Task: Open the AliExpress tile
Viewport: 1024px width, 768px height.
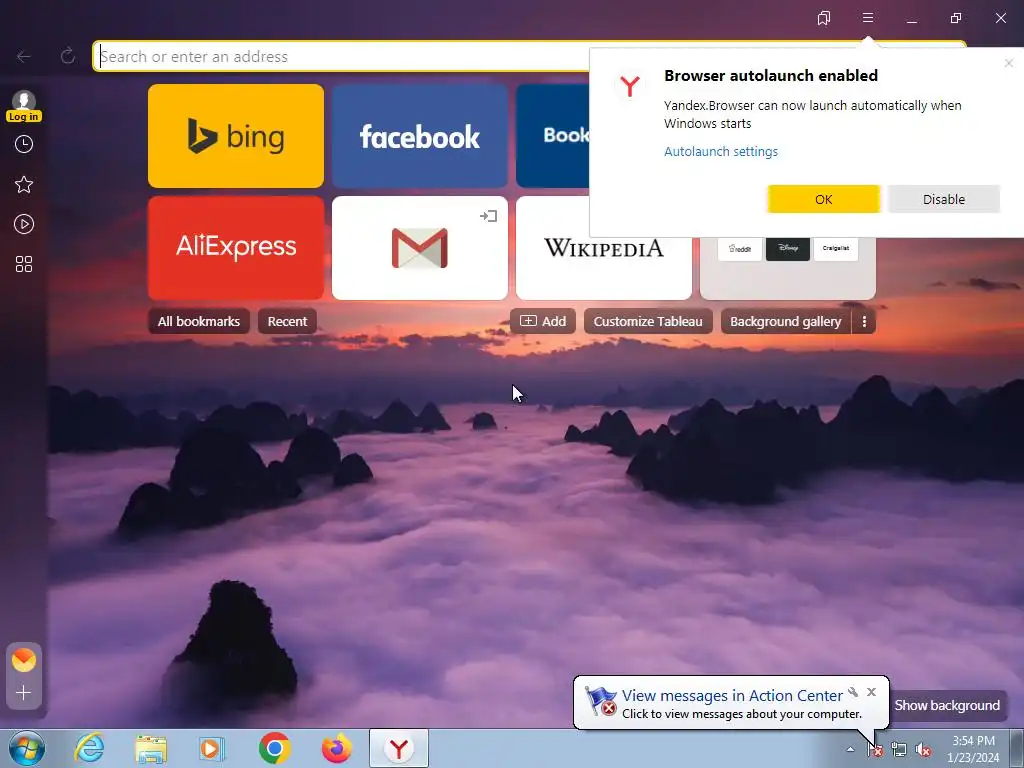Action: coord(236,248)
